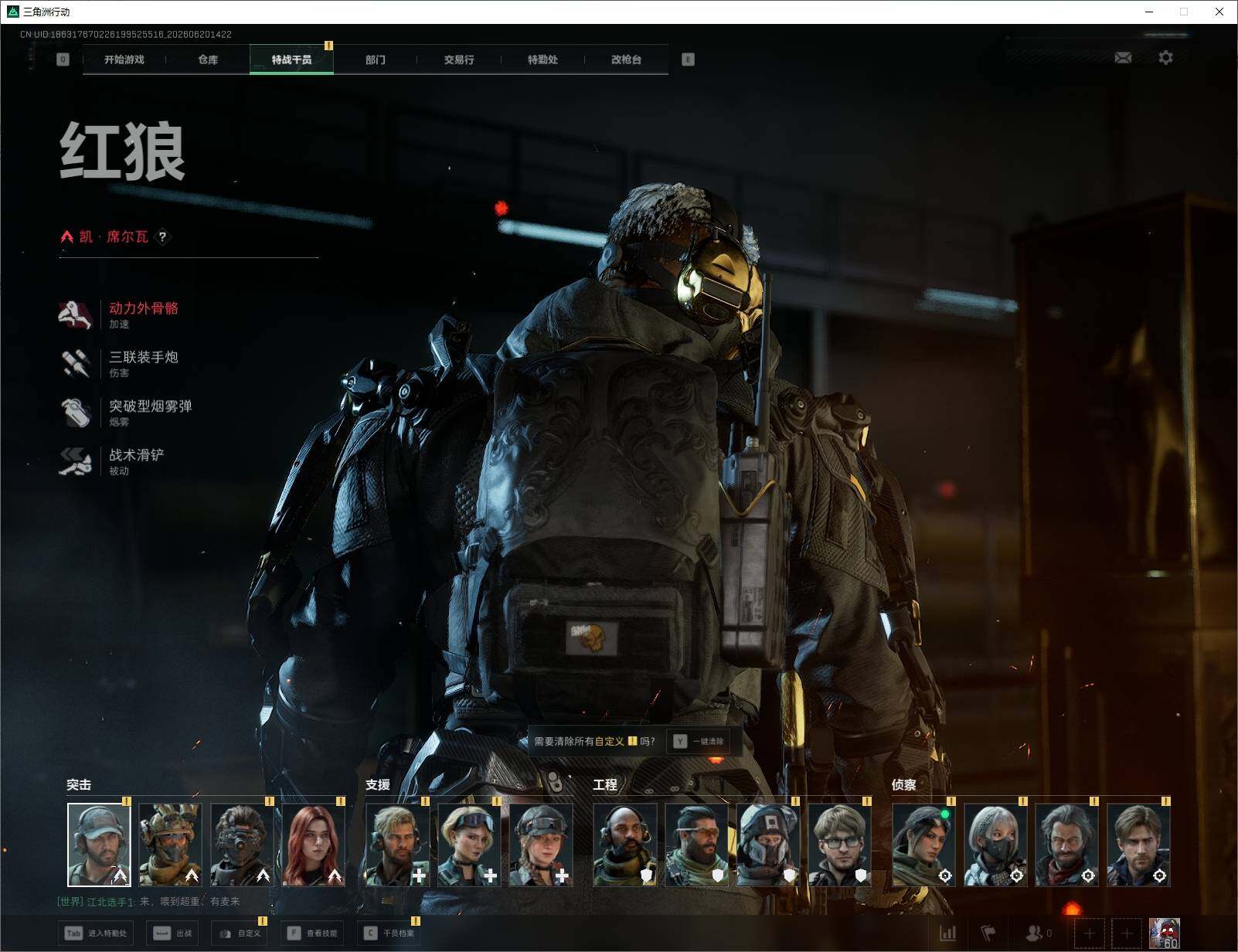Open the 干员档案 C button
Image resolution: width=1238 pixels, height=952 pixels.
tap(389, 933)
